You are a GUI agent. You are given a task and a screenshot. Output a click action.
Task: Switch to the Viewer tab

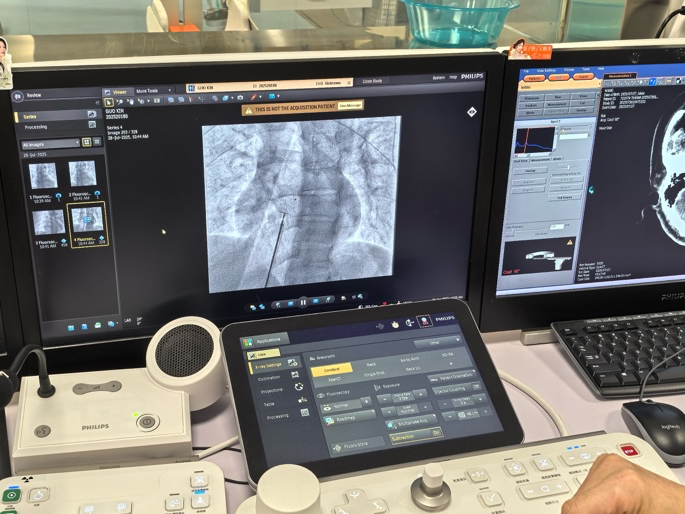coord(117,92)
